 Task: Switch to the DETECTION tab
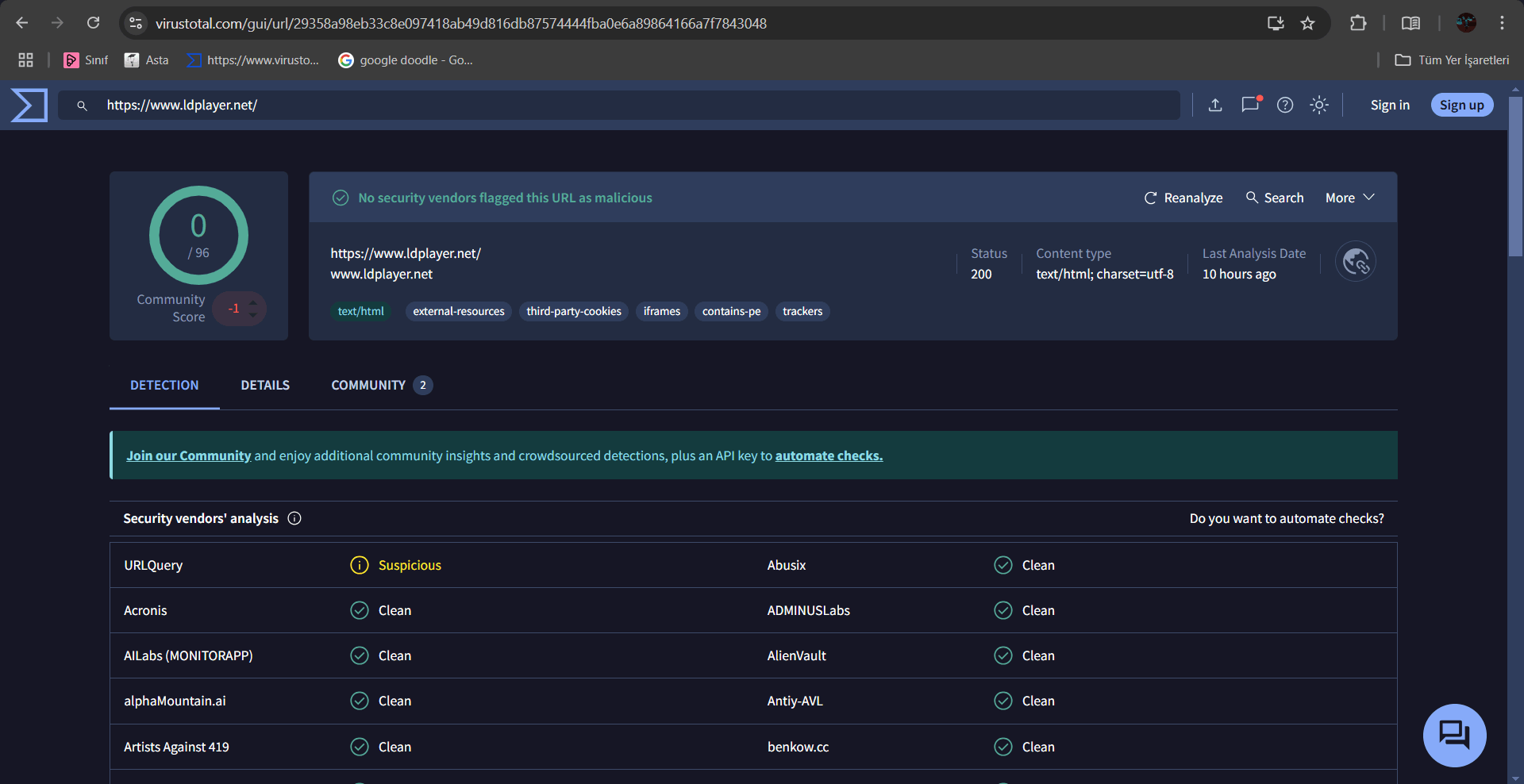tap(164, 386)
